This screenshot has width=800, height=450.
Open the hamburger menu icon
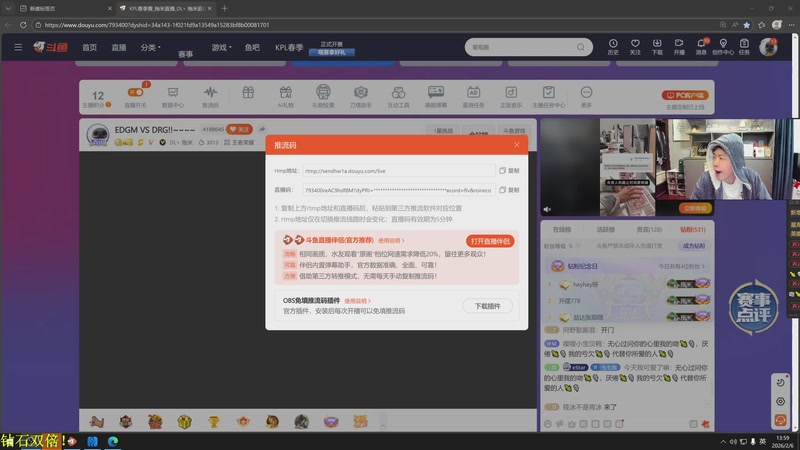(x=18, y=47)
